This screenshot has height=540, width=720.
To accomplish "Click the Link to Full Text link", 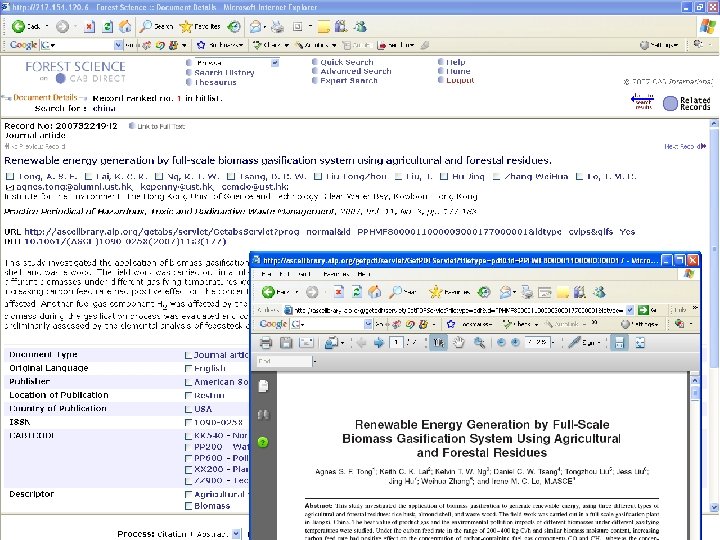I will 160,127.
